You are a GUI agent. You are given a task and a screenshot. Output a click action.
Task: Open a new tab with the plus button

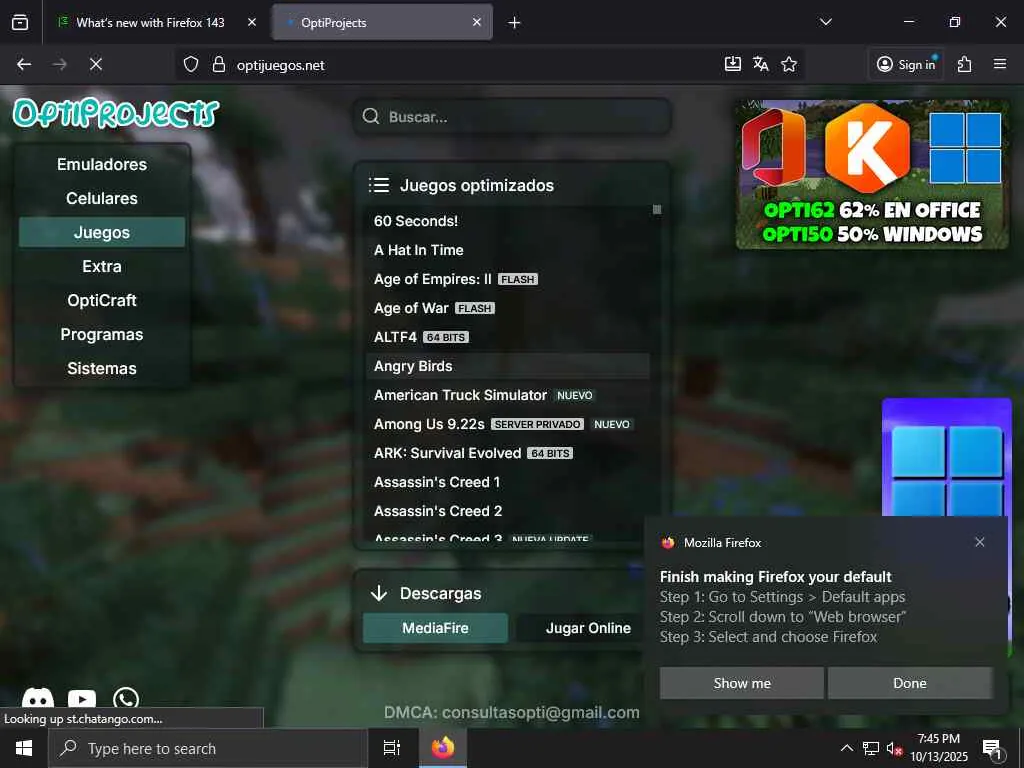coord(515,23)
